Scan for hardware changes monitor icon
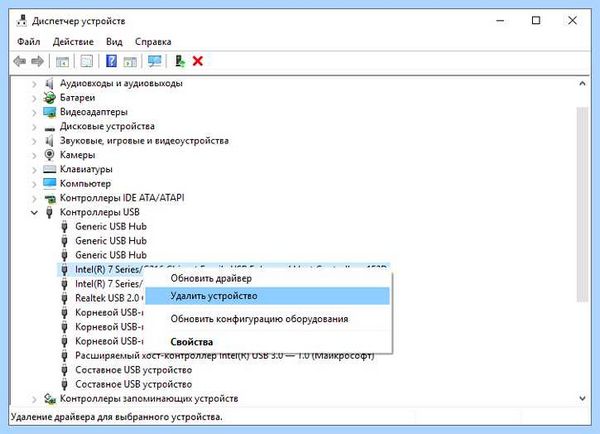Screen dimensions: 600x434 [x=155, y=61]
